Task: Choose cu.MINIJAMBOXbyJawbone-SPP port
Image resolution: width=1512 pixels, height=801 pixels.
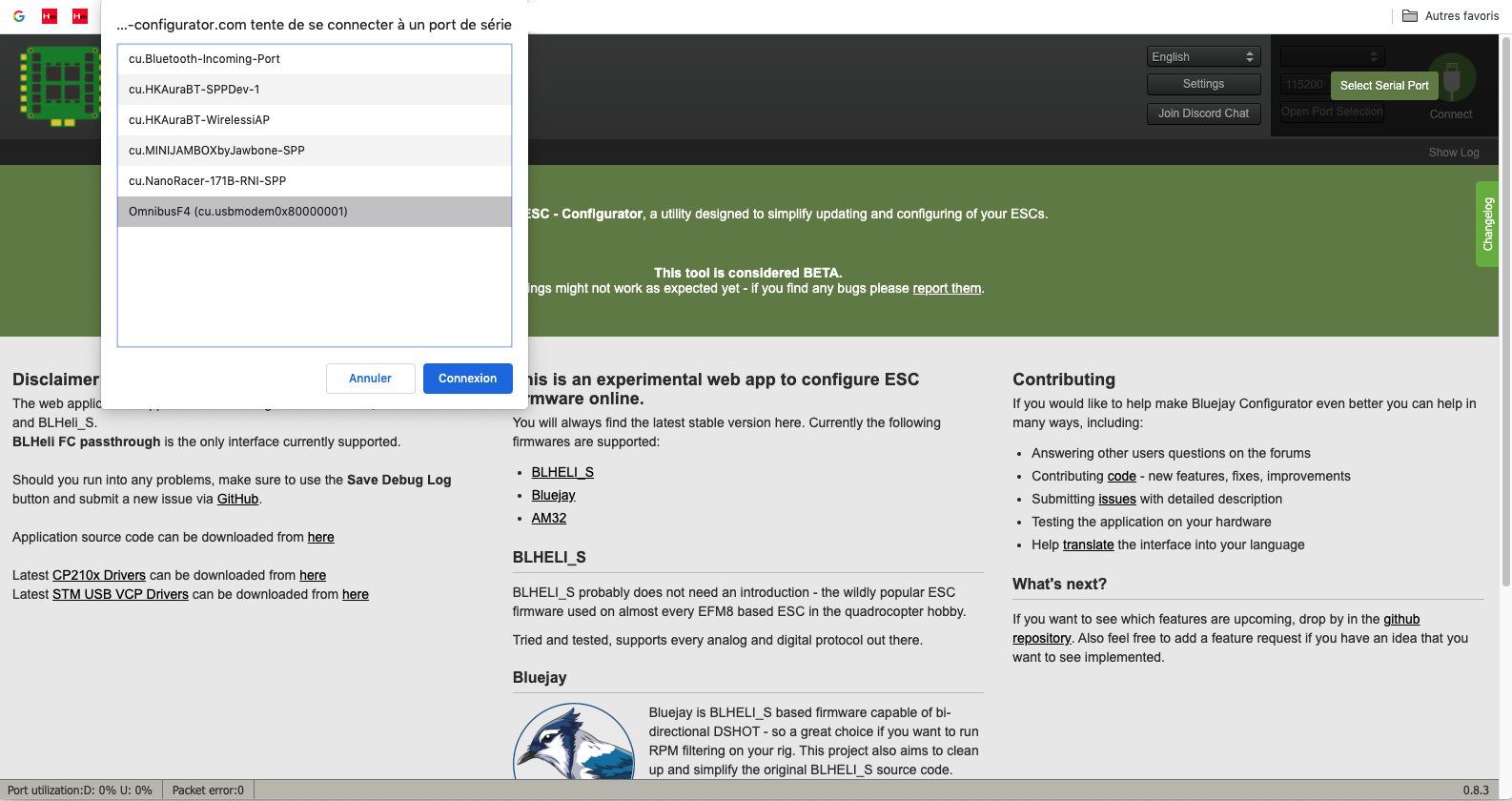Action: (315, 151)
